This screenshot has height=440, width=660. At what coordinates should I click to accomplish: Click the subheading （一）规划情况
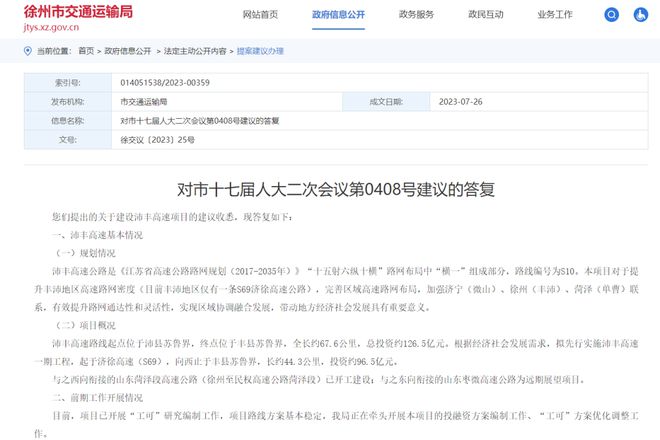click(x=84, y=253)
